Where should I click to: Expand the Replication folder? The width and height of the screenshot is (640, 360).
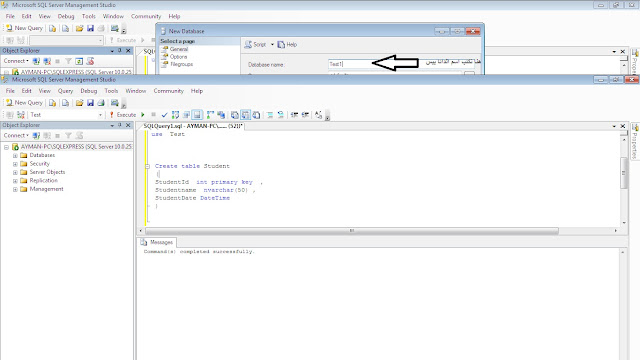(x=15, y=181)
